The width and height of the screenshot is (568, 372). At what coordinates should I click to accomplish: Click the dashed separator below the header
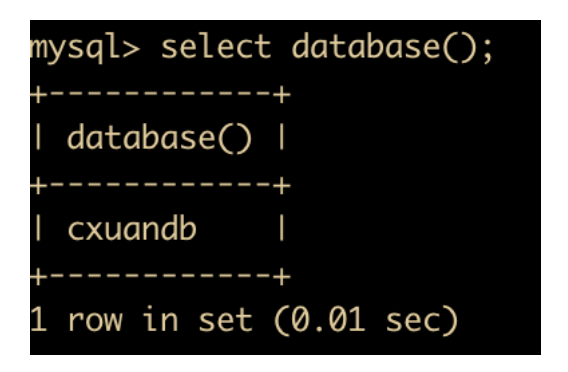pyautogui.click(x=160, y=186)
